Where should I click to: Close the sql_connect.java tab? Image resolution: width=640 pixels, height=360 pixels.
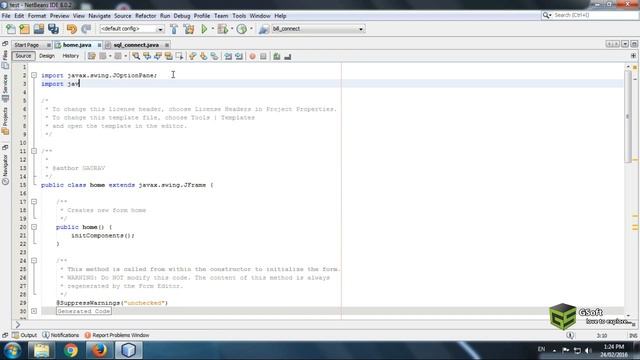[x=167, y=45]
